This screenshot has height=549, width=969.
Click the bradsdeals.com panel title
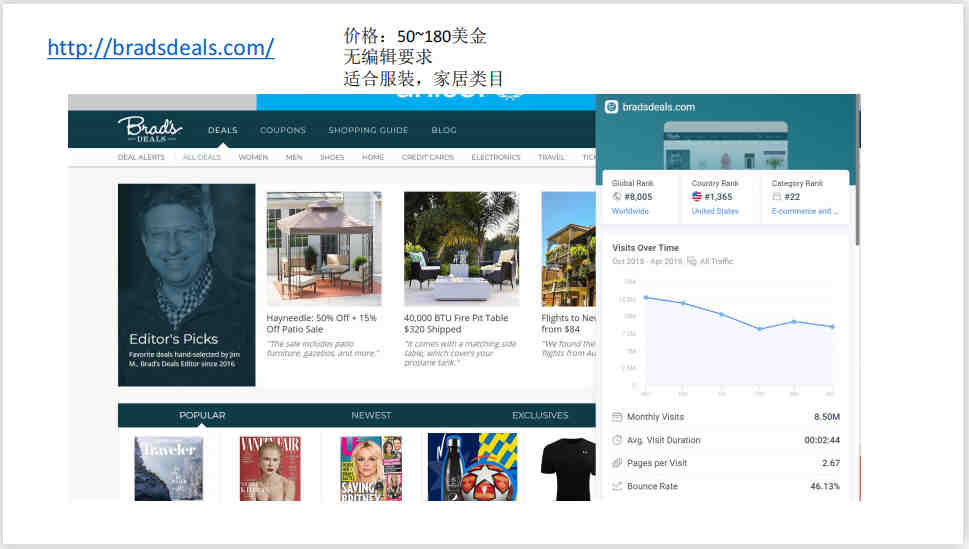point(659,107)
